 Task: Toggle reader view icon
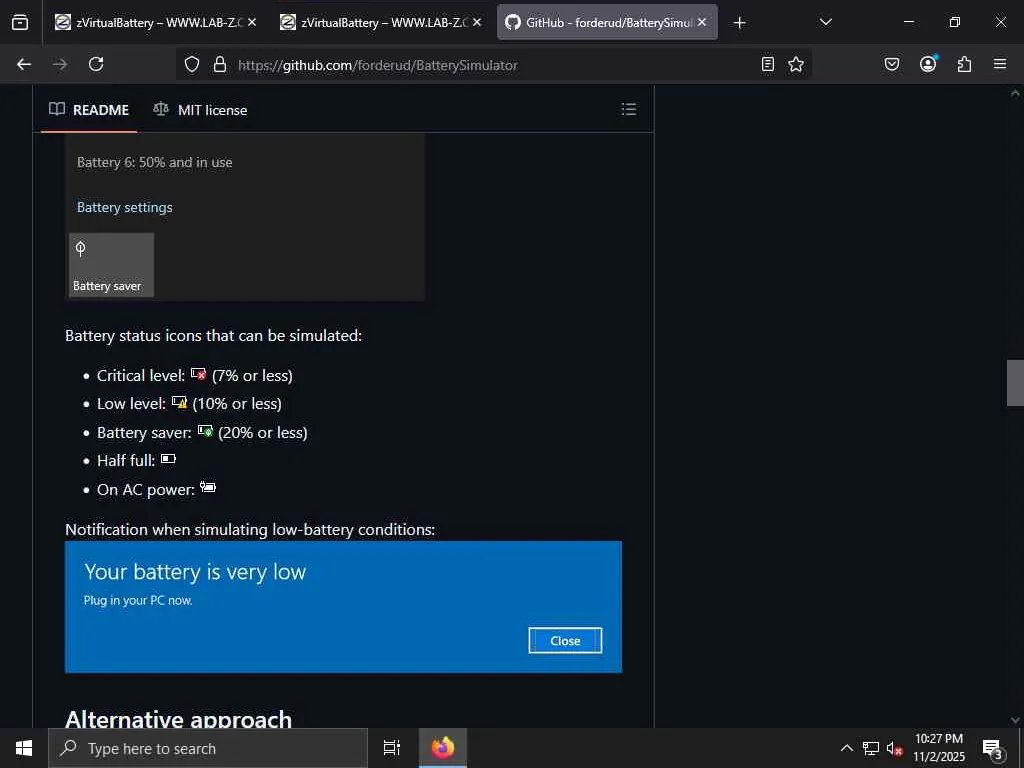pos(768,64)
